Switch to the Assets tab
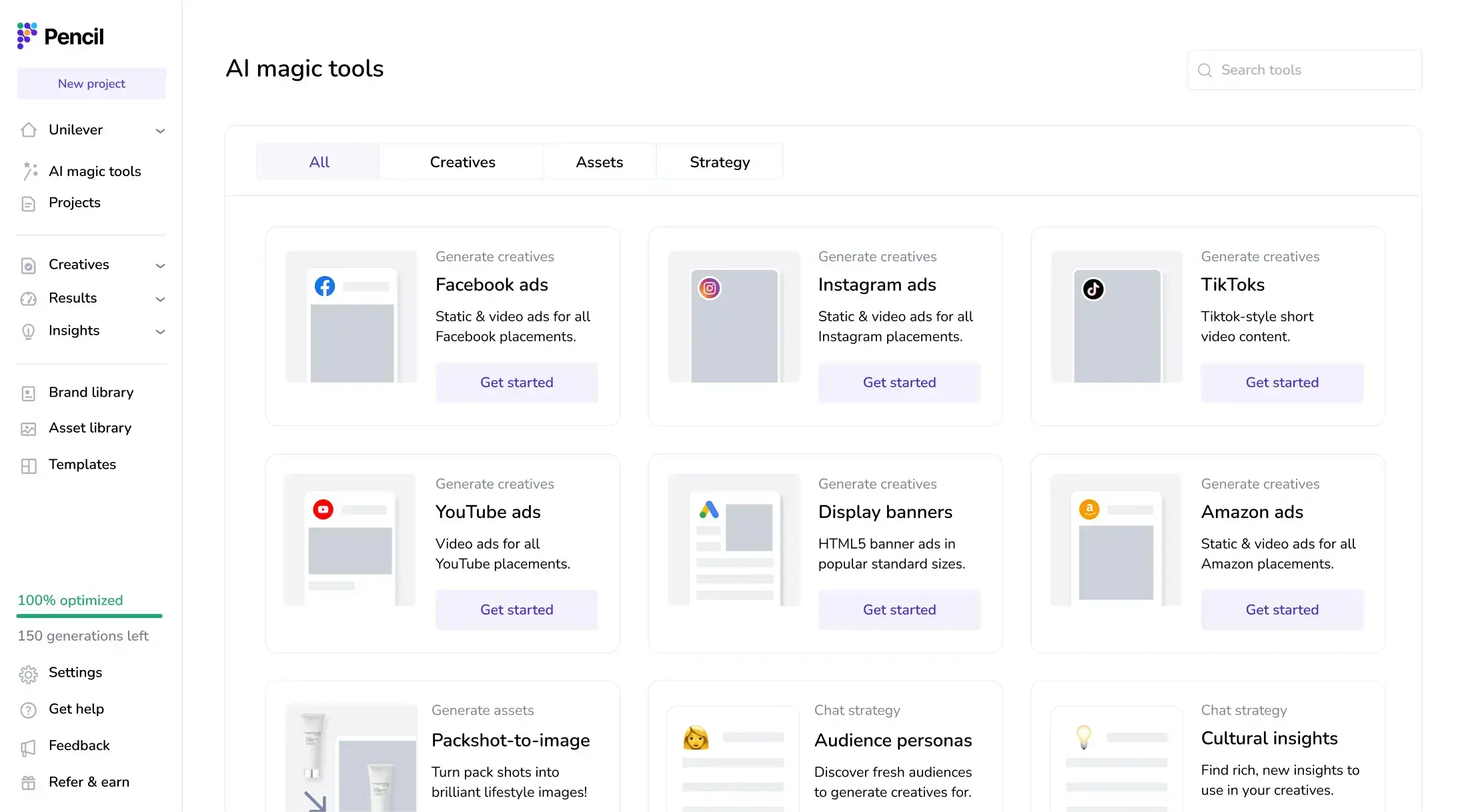The image size is (1462, 812). [x=599, y=162]
